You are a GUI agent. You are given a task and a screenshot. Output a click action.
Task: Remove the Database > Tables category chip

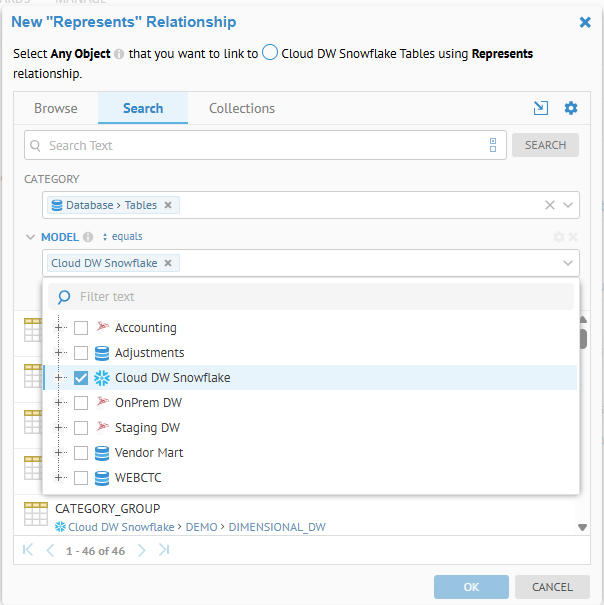168,205
